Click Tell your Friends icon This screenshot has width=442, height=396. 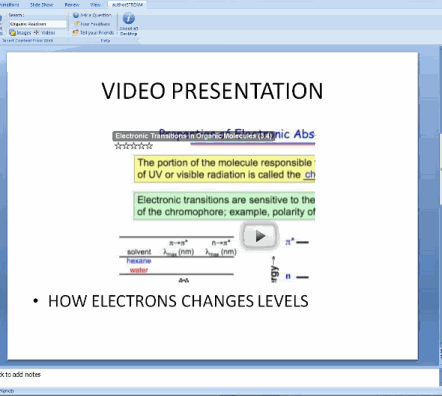(76, 32)
